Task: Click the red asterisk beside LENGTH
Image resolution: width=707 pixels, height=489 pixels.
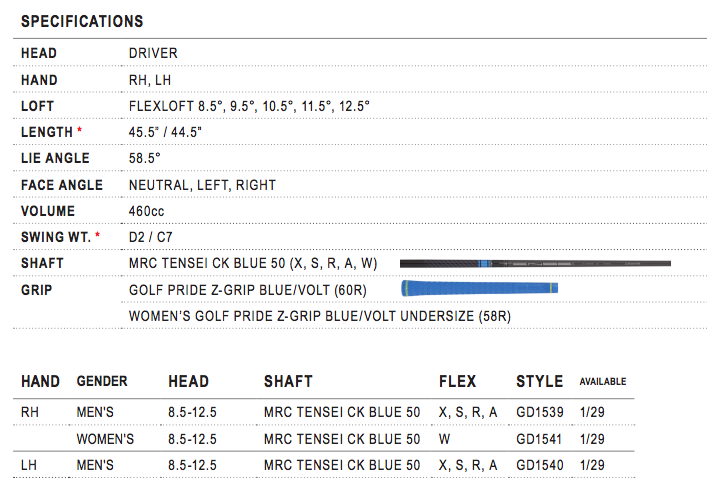Action: (79, 130)
